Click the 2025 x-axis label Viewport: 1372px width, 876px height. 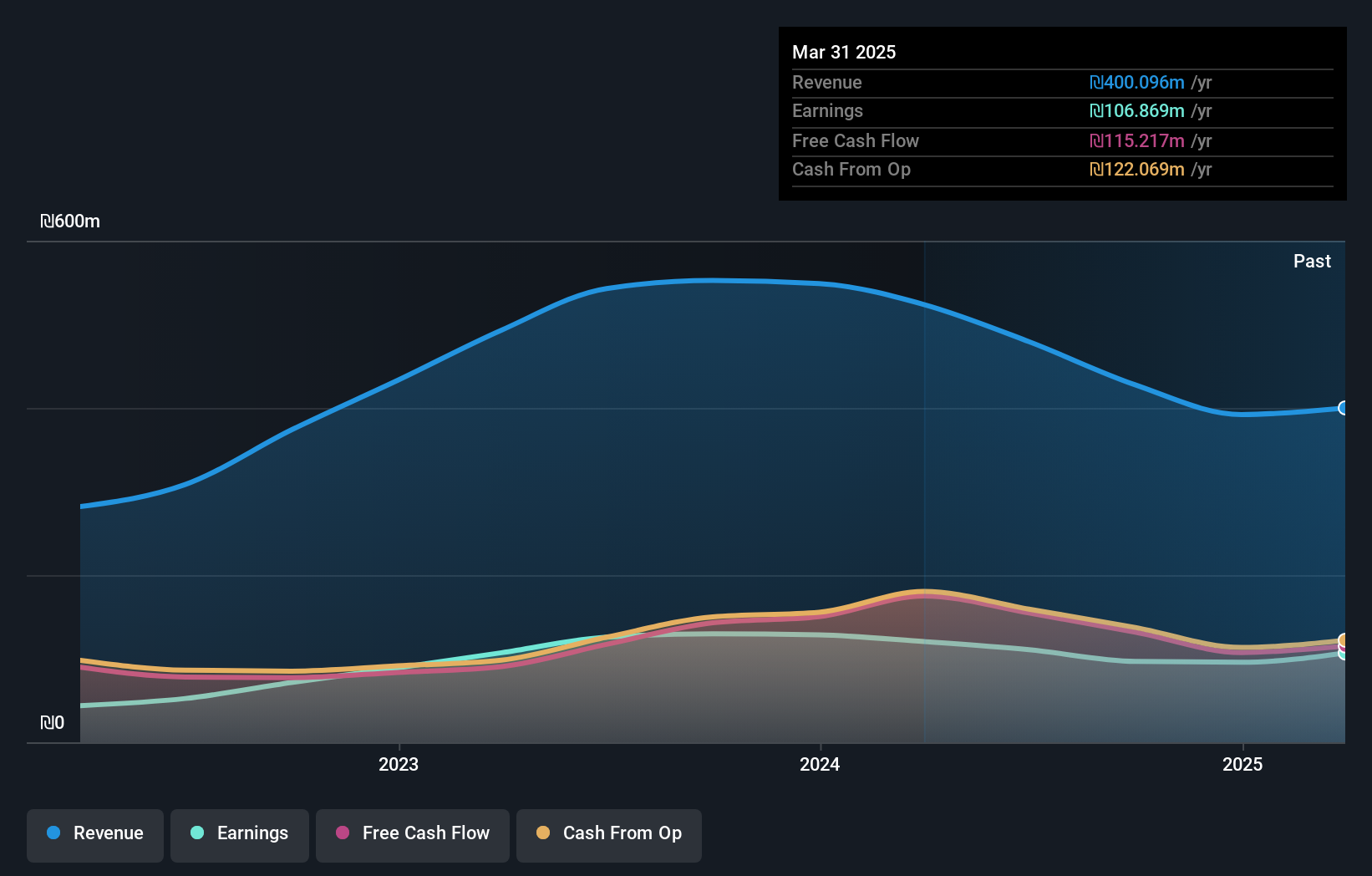(x=1242, y=764)
